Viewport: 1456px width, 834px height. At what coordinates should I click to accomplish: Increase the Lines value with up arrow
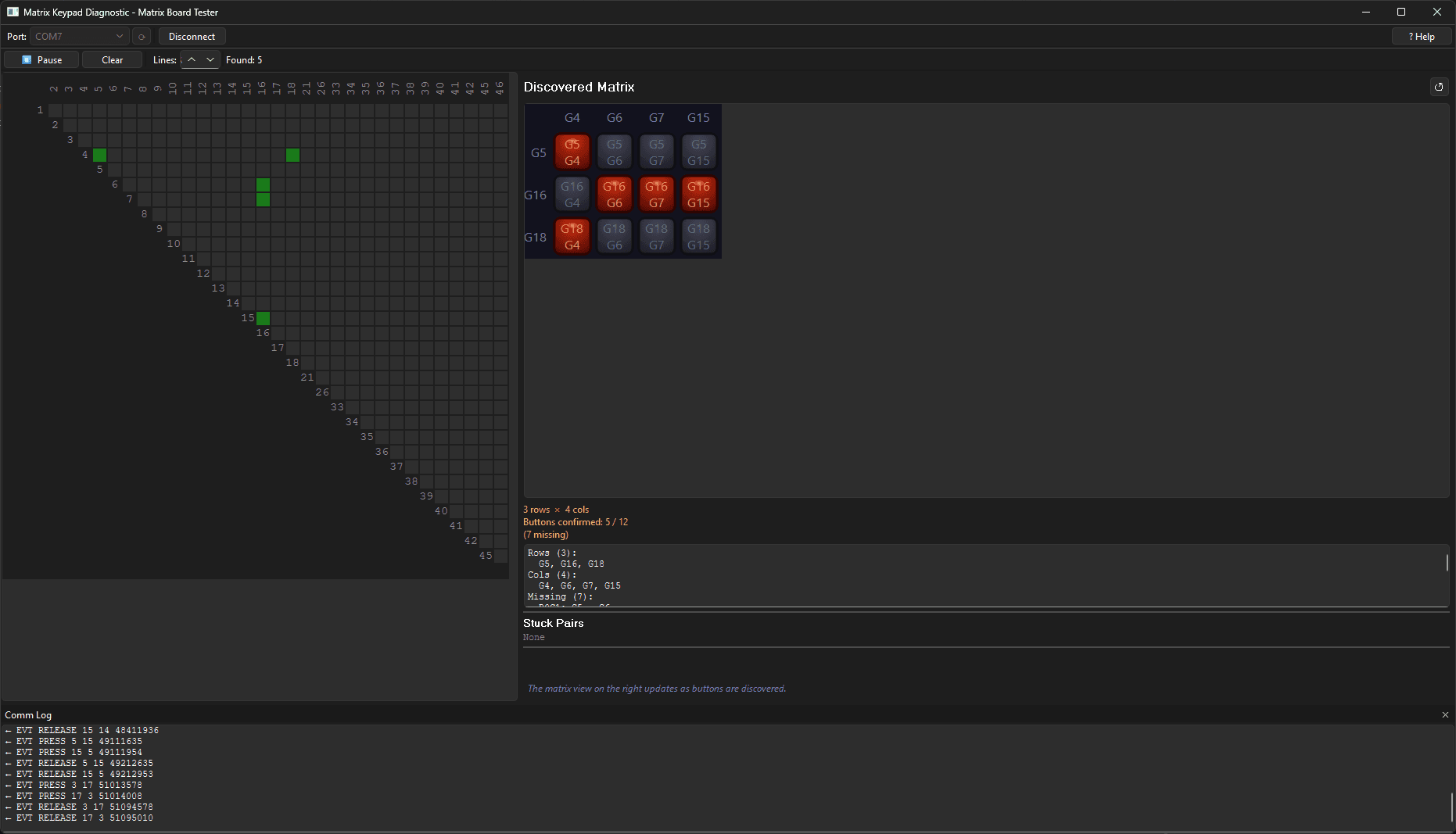pyautogui.click(x=192, y=60)
